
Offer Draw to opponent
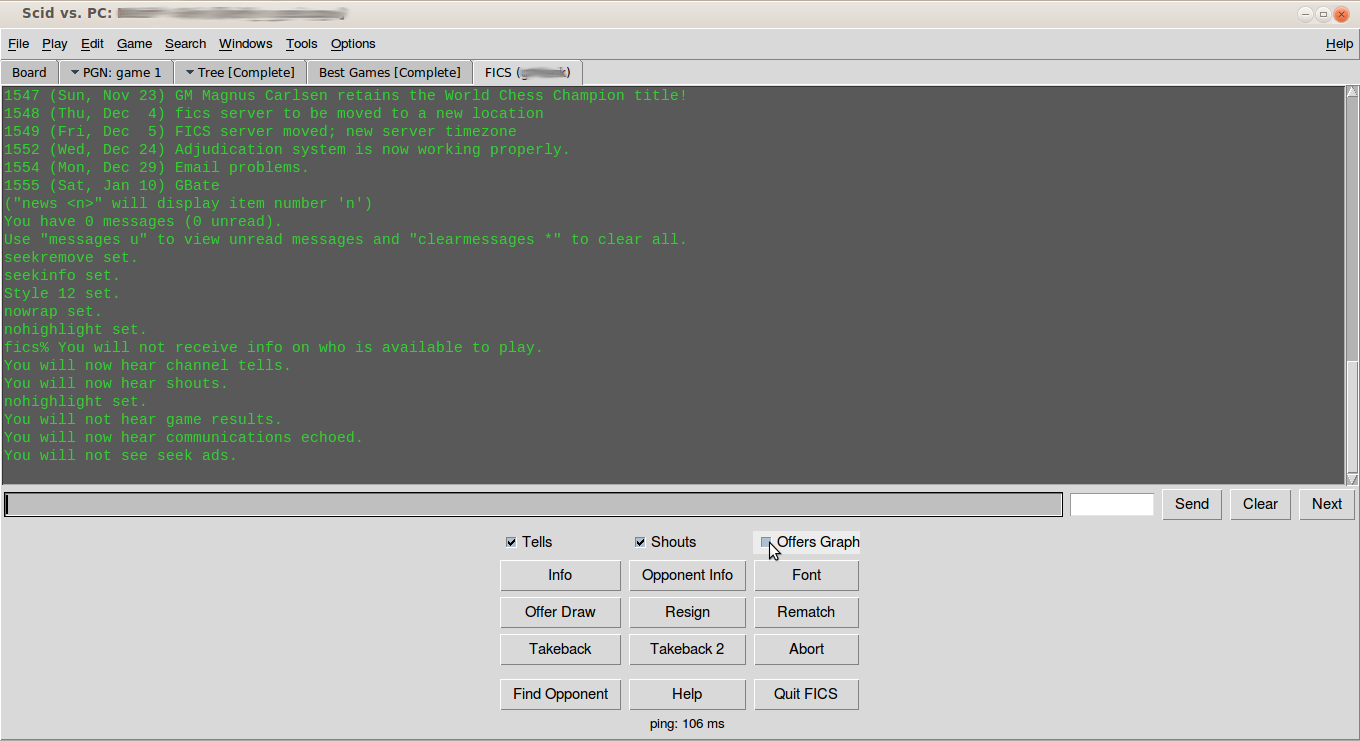560,612
